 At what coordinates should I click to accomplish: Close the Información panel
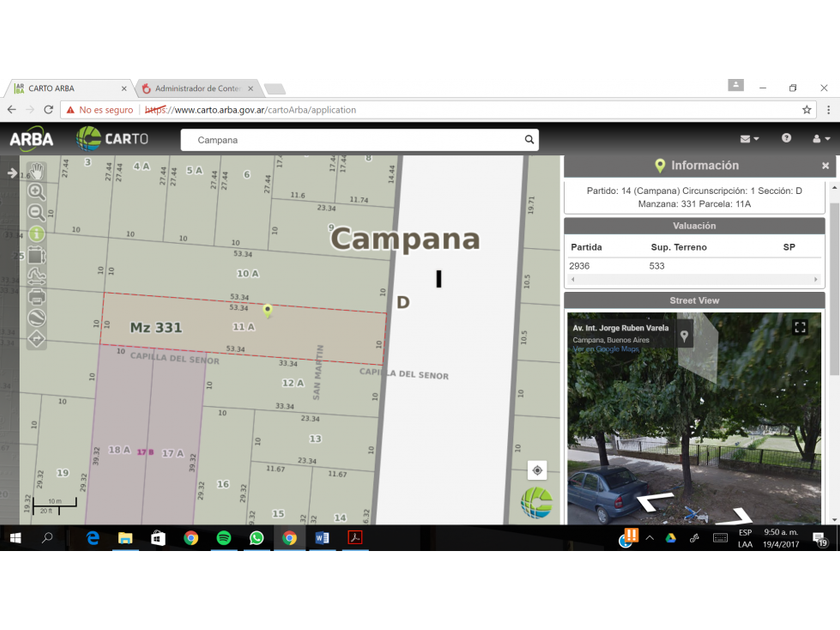coord(825,166)
